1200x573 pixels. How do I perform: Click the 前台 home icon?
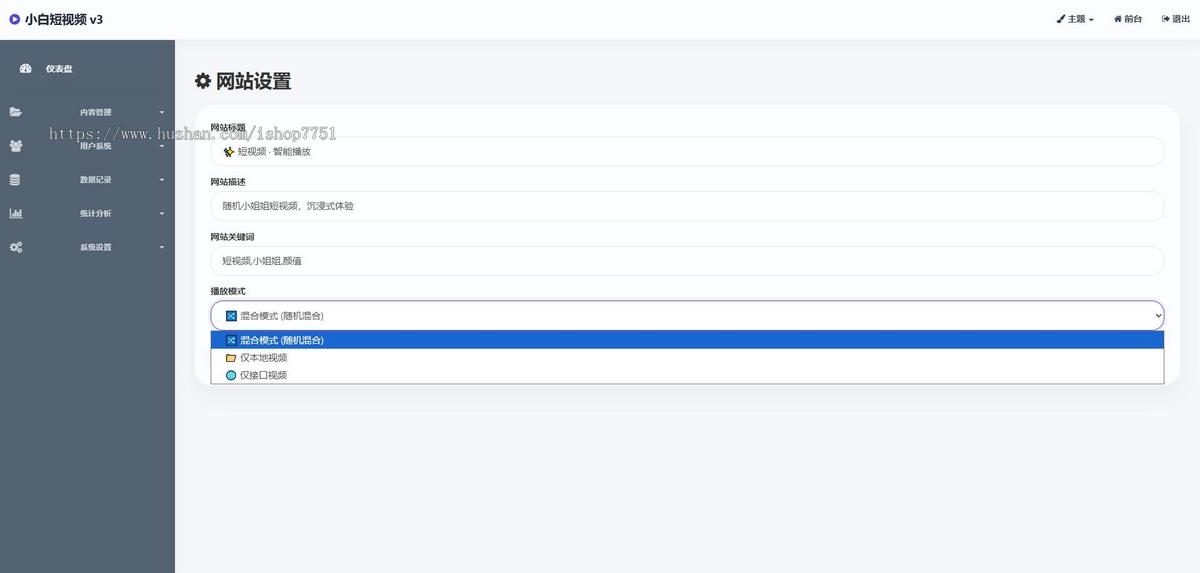click(1118, 19)
